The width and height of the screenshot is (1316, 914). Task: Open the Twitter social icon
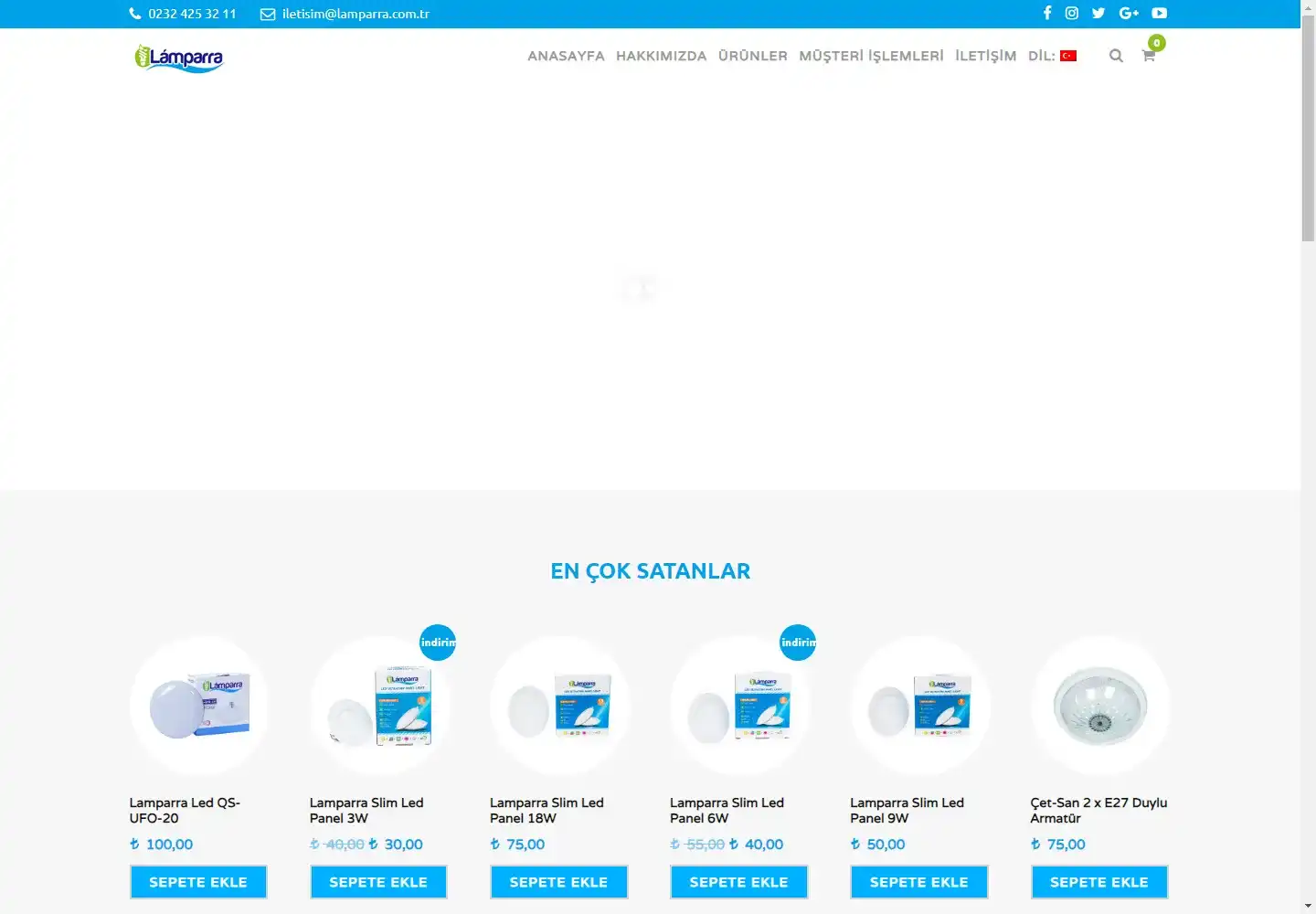tap(1098, 13)
